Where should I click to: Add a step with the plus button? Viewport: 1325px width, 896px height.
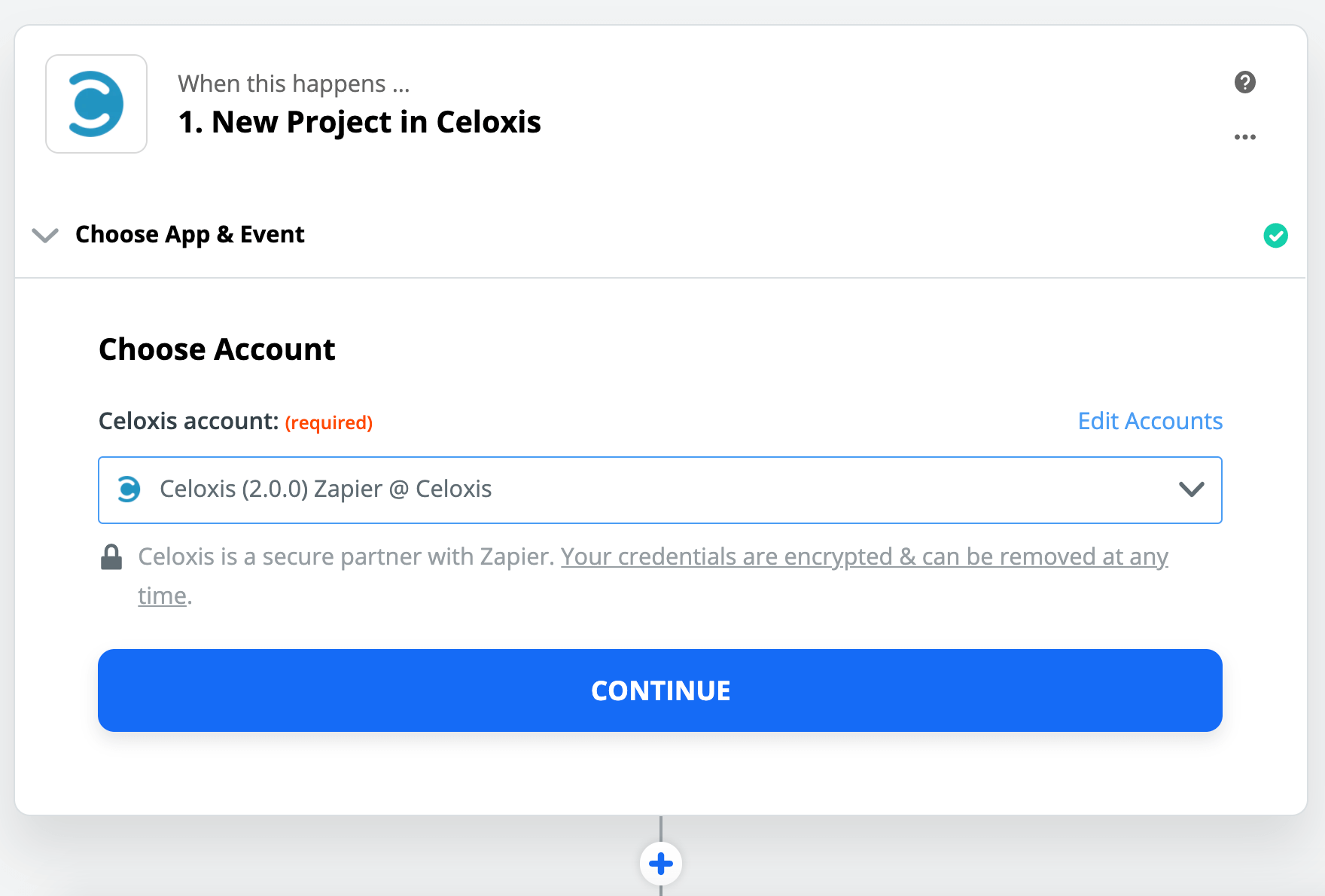point(661,863)
